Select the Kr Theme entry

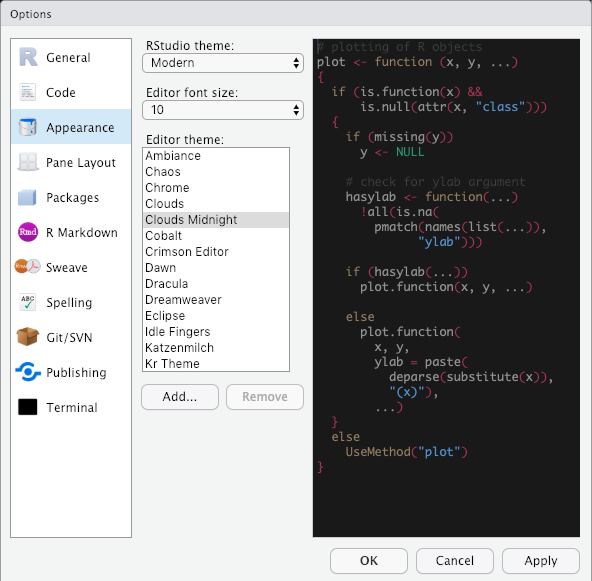(x=216, y=363)
